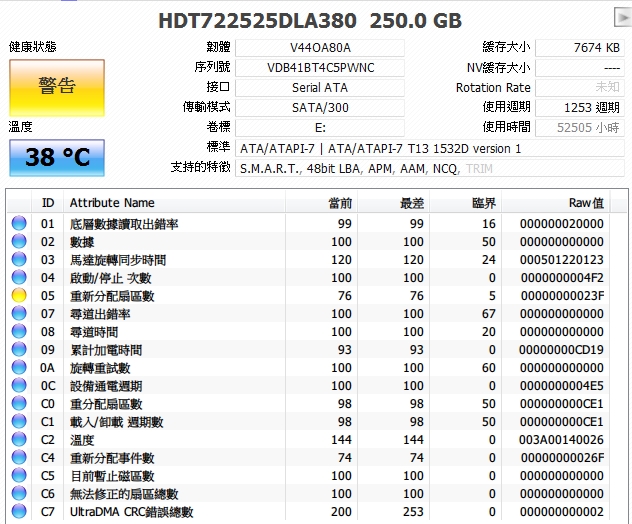632x524 pixels.
Task: Click the 當前 column header
Action: point(340,203)
